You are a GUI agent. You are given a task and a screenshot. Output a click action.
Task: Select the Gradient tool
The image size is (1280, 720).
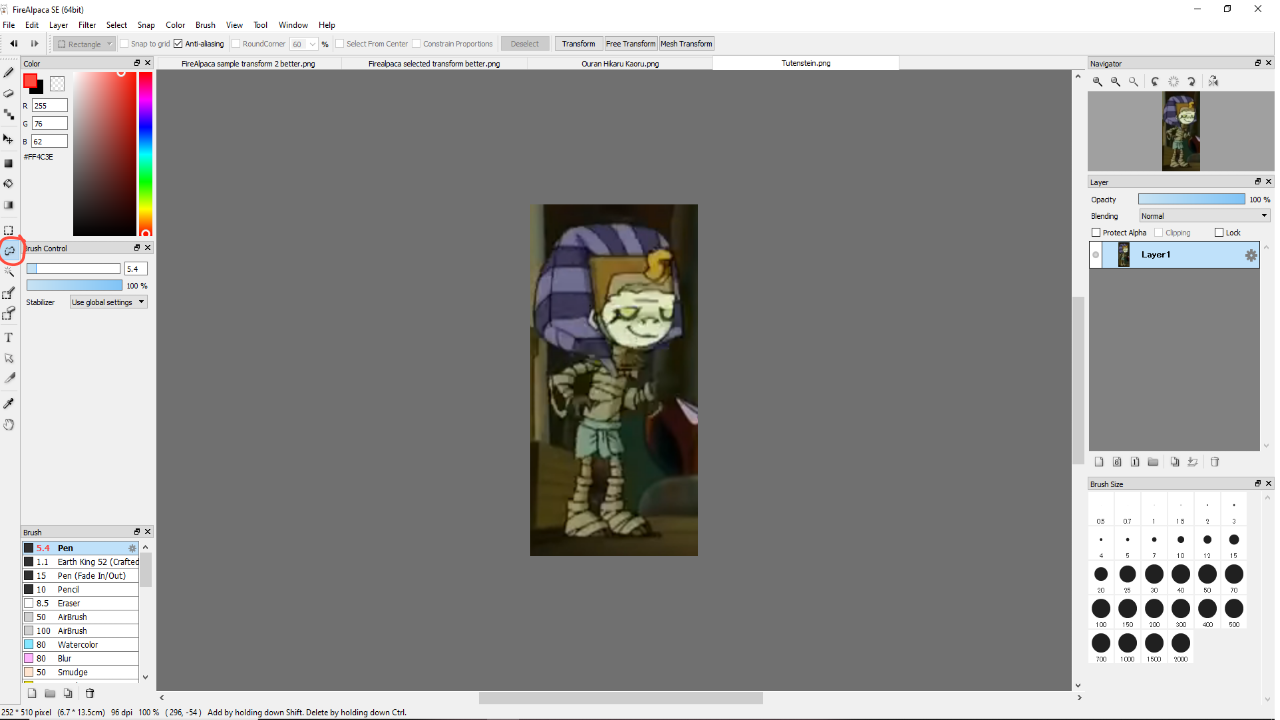[x=9, y=205]
